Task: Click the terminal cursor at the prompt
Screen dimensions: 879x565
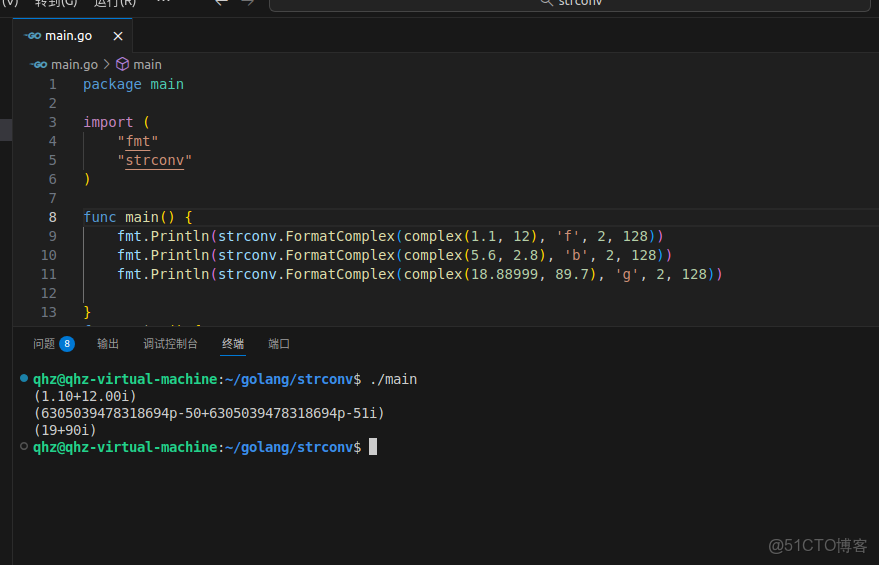Action: tap(373, 447)
